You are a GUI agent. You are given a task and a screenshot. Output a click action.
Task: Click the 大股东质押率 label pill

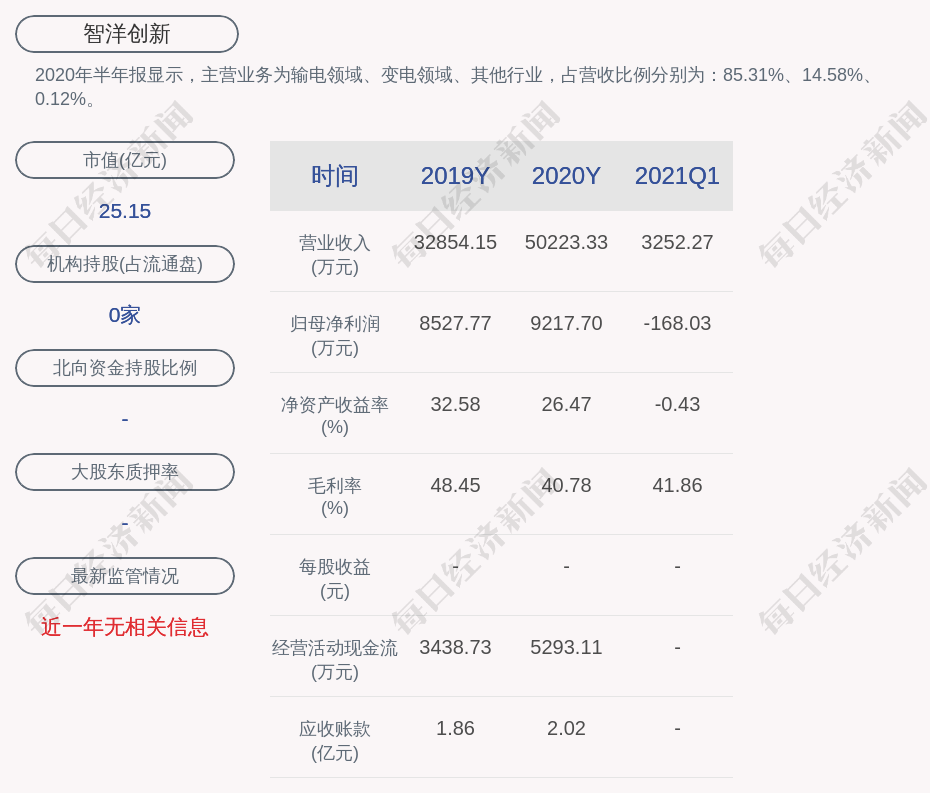[125, 472]
